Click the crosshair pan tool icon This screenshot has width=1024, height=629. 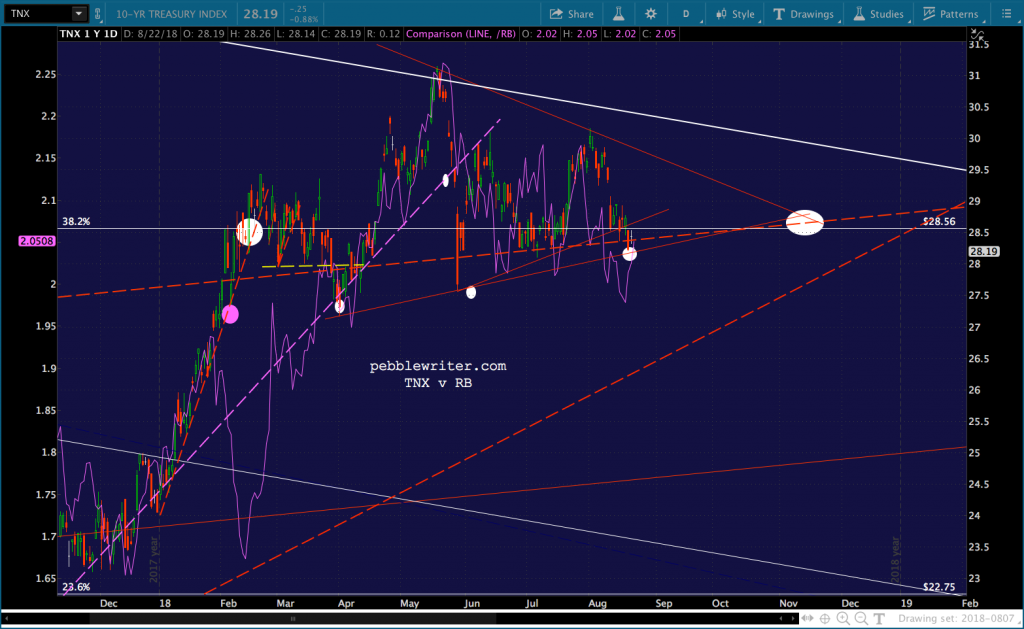click(x=825, y=618)
